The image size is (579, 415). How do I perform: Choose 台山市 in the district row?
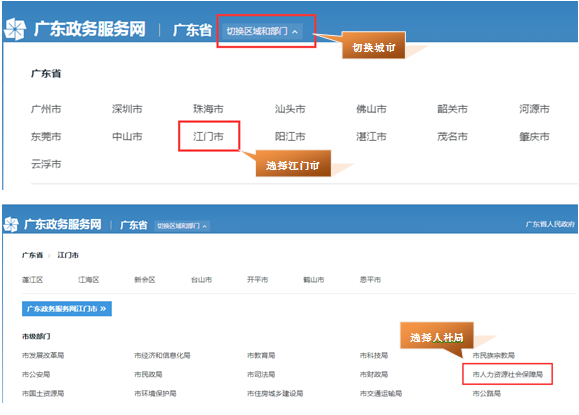pyautogui.click(x=201, y=280)
